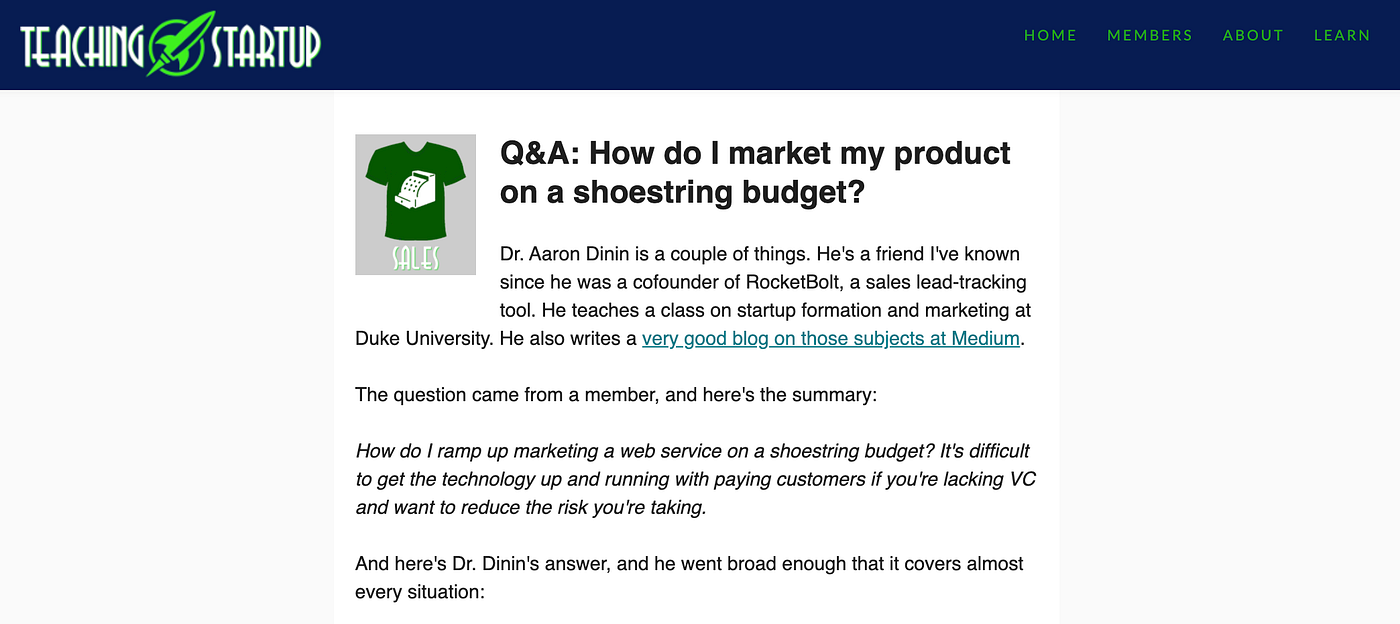
Task: Click the "SALES" label under the t-shirt
Action: [415, 258]
